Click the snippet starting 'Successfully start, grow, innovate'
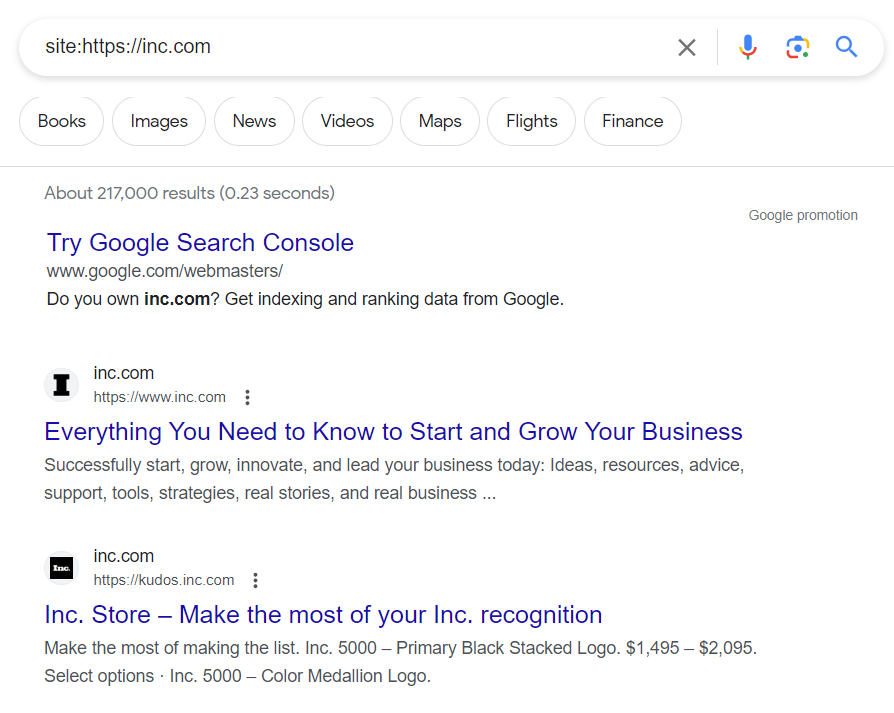This screenshot has height=713, width=894. coord(394,479)
